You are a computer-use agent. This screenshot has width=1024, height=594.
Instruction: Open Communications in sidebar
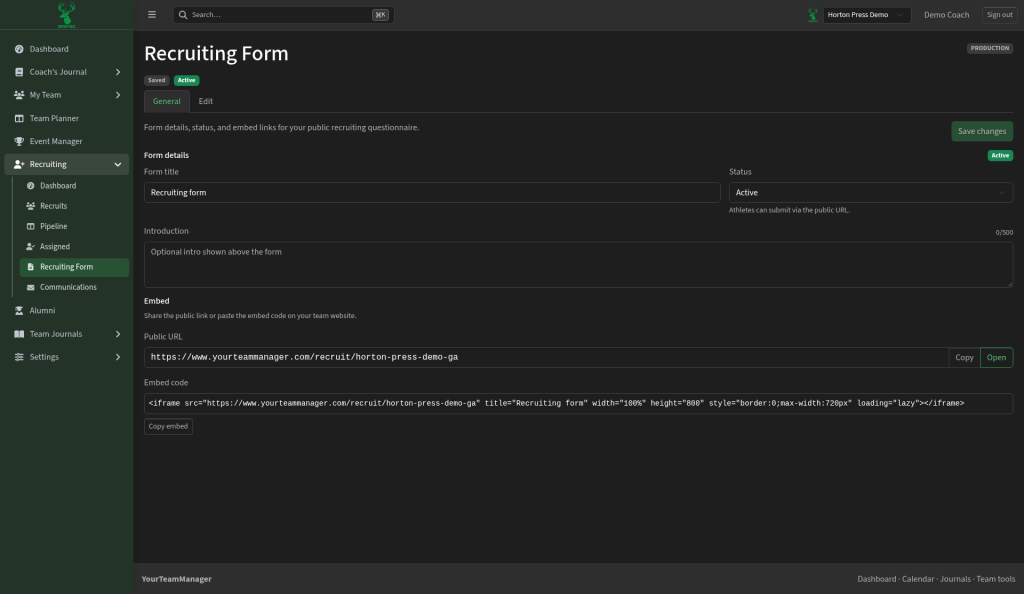(x=74, y=287)
